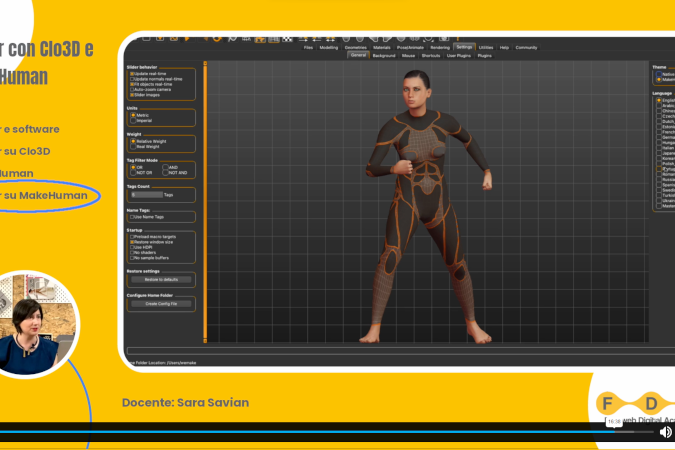Image resolution: width=675 pixels, height=450 pixels.
Task: Open the Settings tab
Action: [464, 47]
